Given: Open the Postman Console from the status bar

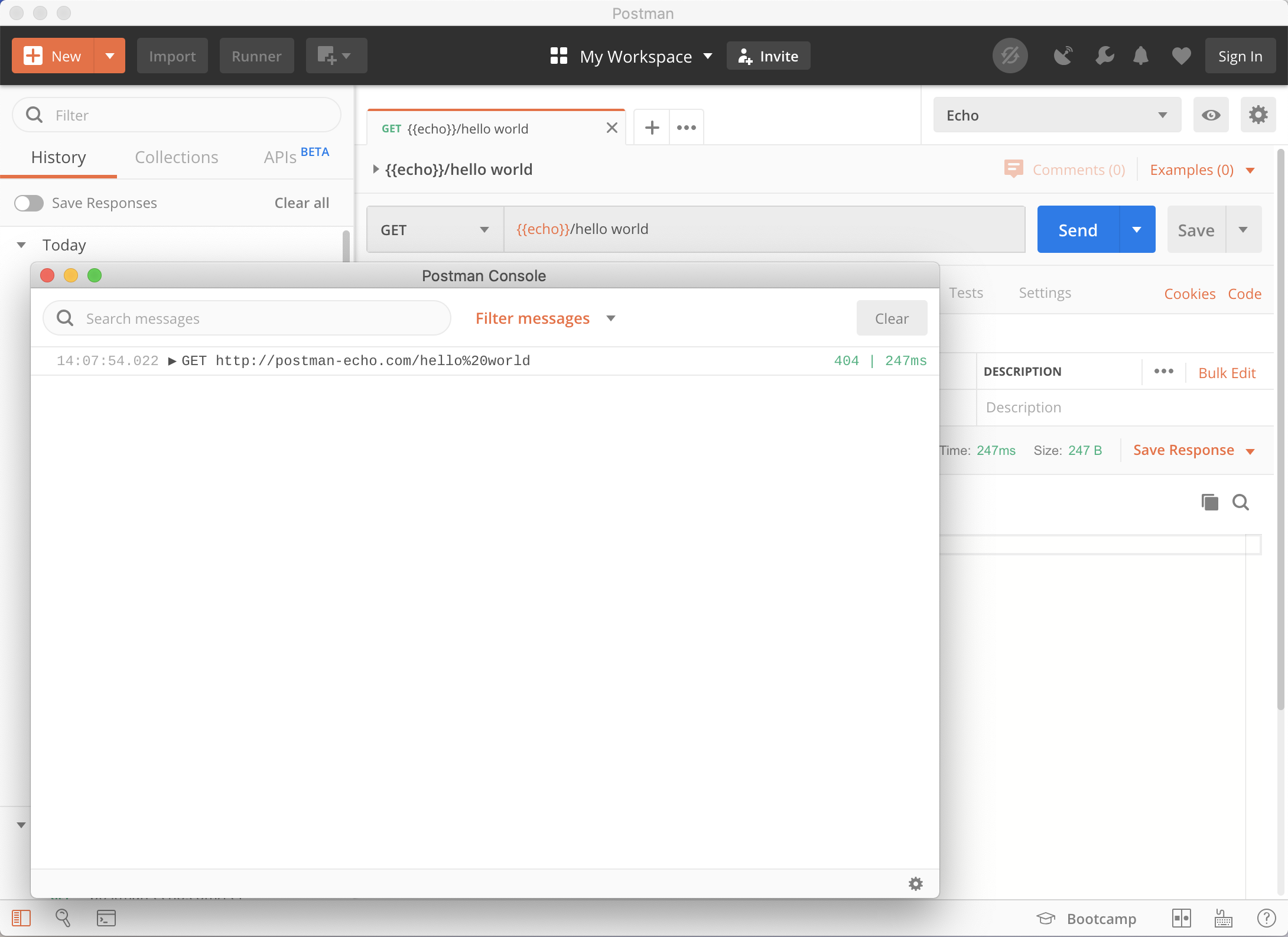Looking at the screenshot, I should (106, 918).
